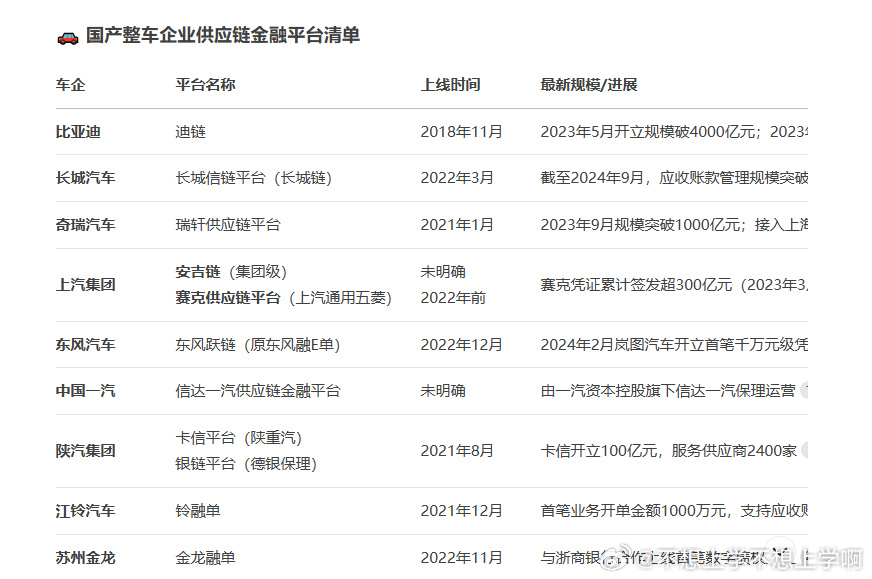Click 卡信平台（陕重汽）text

[x=239, y=438]
